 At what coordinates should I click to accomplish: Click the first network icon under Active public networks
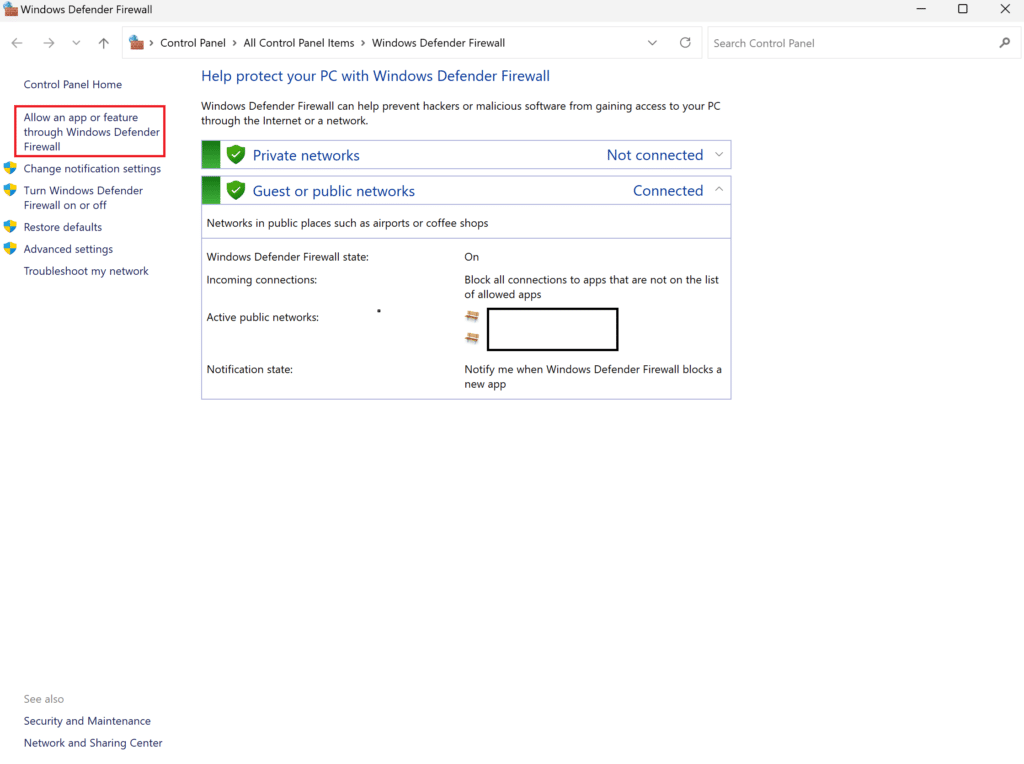click(471, 315)
